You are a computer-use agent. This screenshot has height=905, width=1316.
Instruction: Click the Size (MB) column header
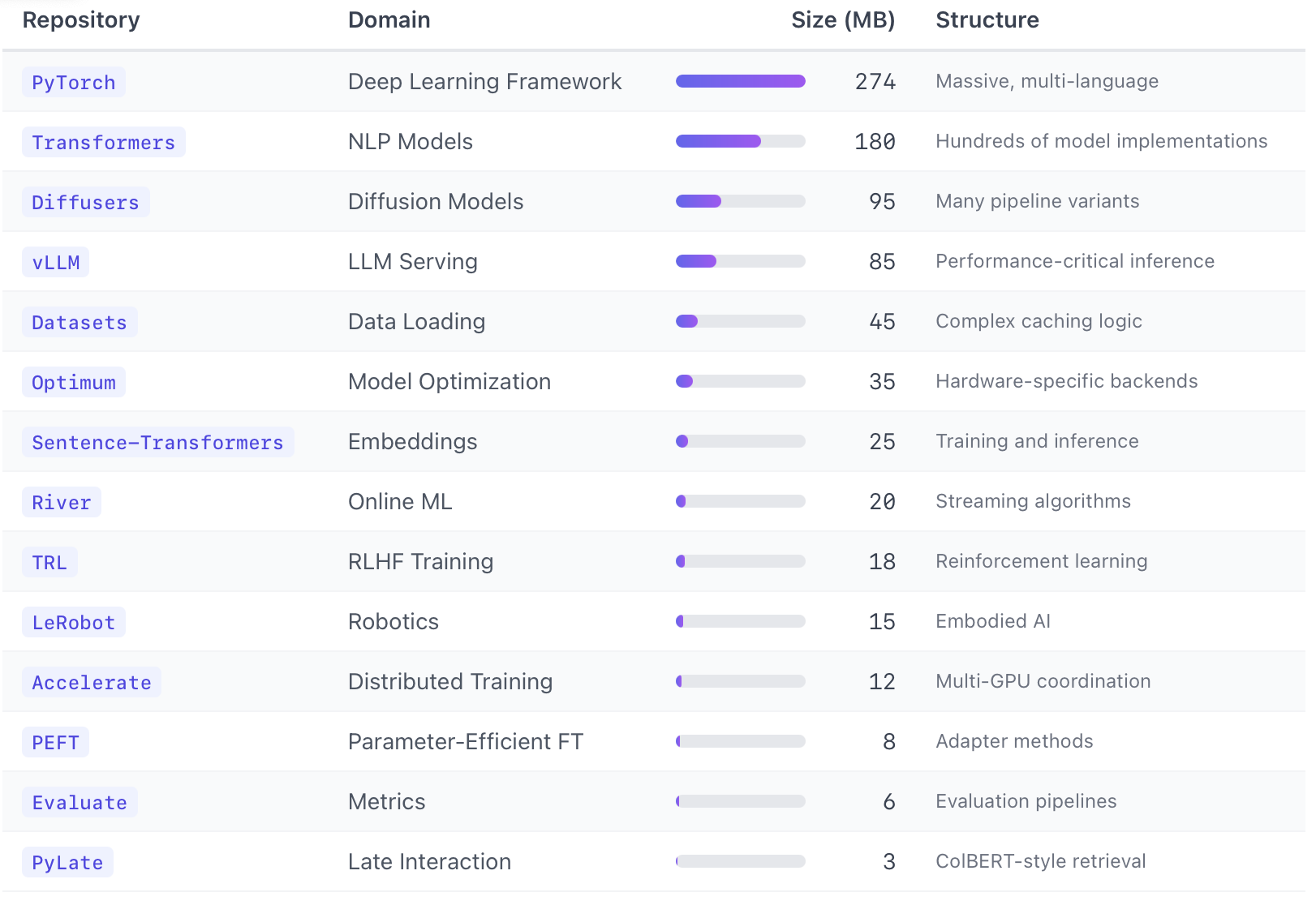(x=843, y=20)
